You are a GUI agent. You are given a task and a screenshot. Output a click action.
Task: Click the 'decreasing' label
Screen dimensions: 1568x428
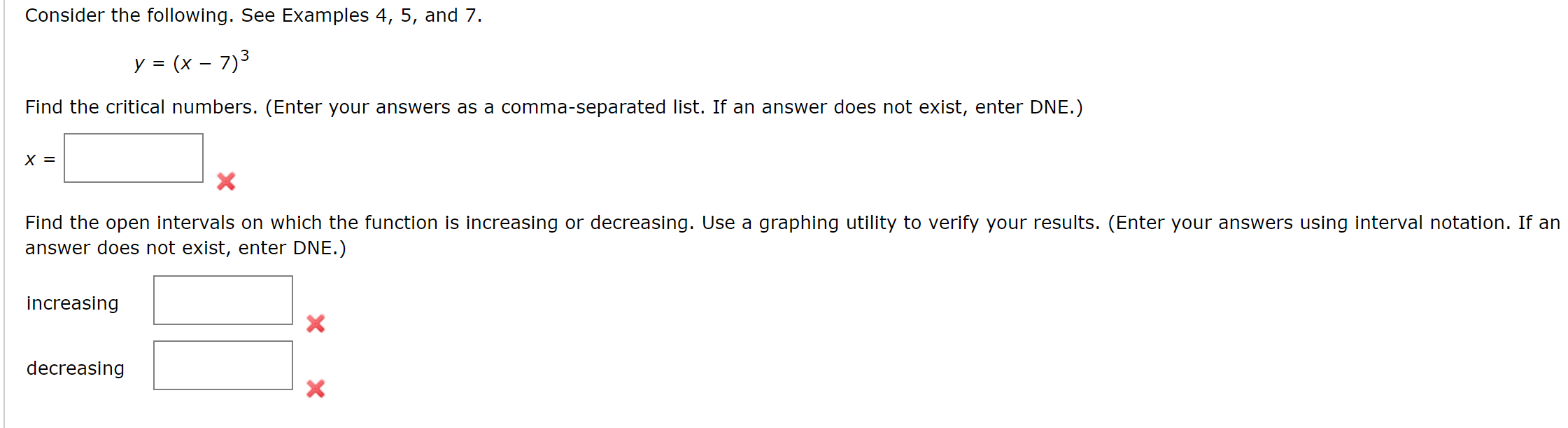(x=74, y=368)
